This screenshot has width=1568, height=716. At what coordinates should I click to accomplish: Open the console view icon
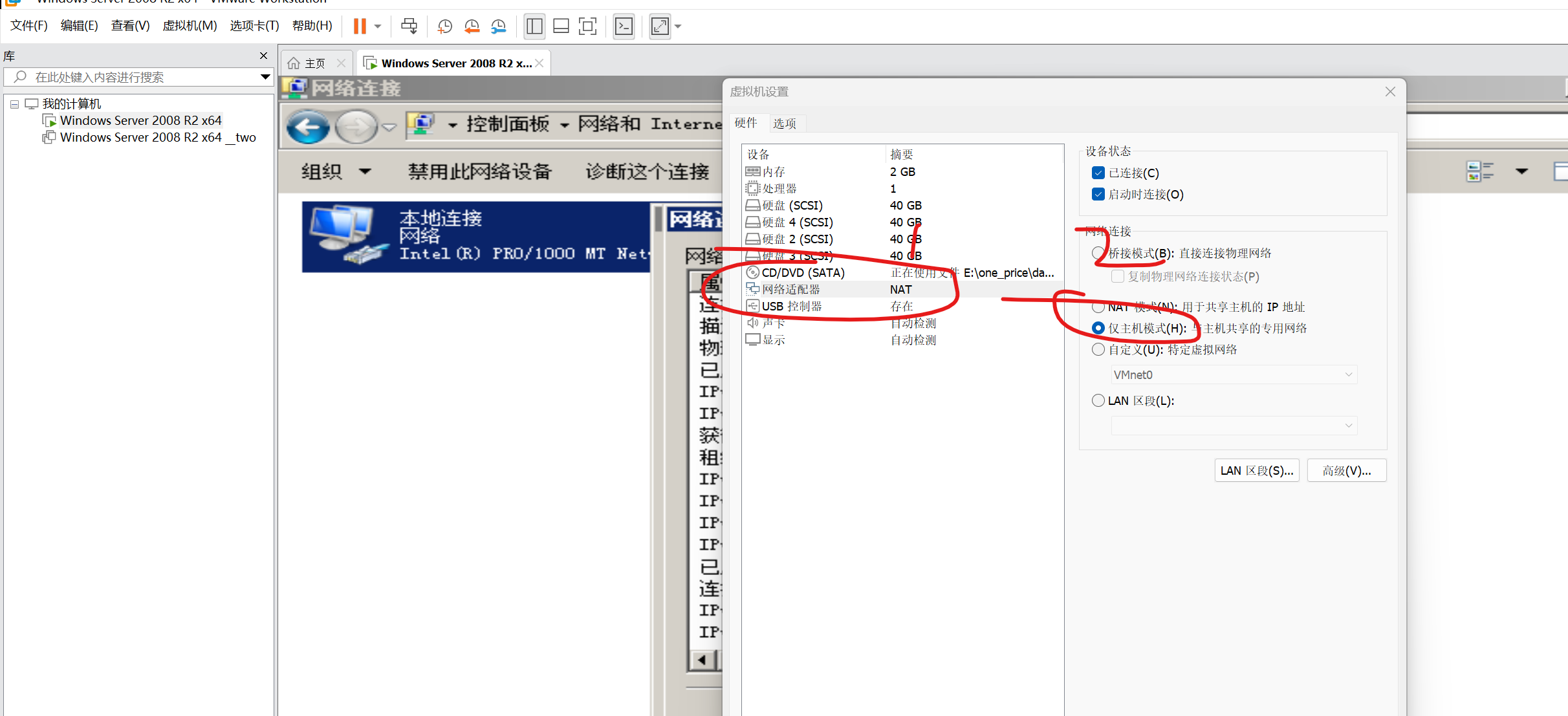(x=624, y=27)
